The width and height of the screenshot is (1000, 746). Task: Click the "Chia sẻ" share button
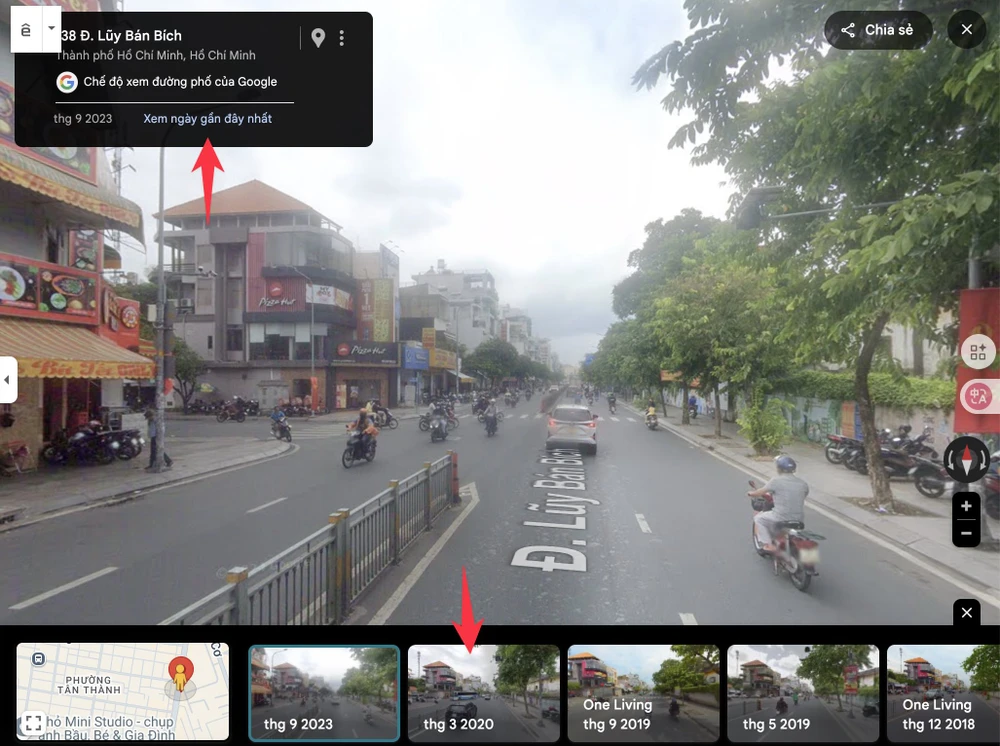click(878, 30)
